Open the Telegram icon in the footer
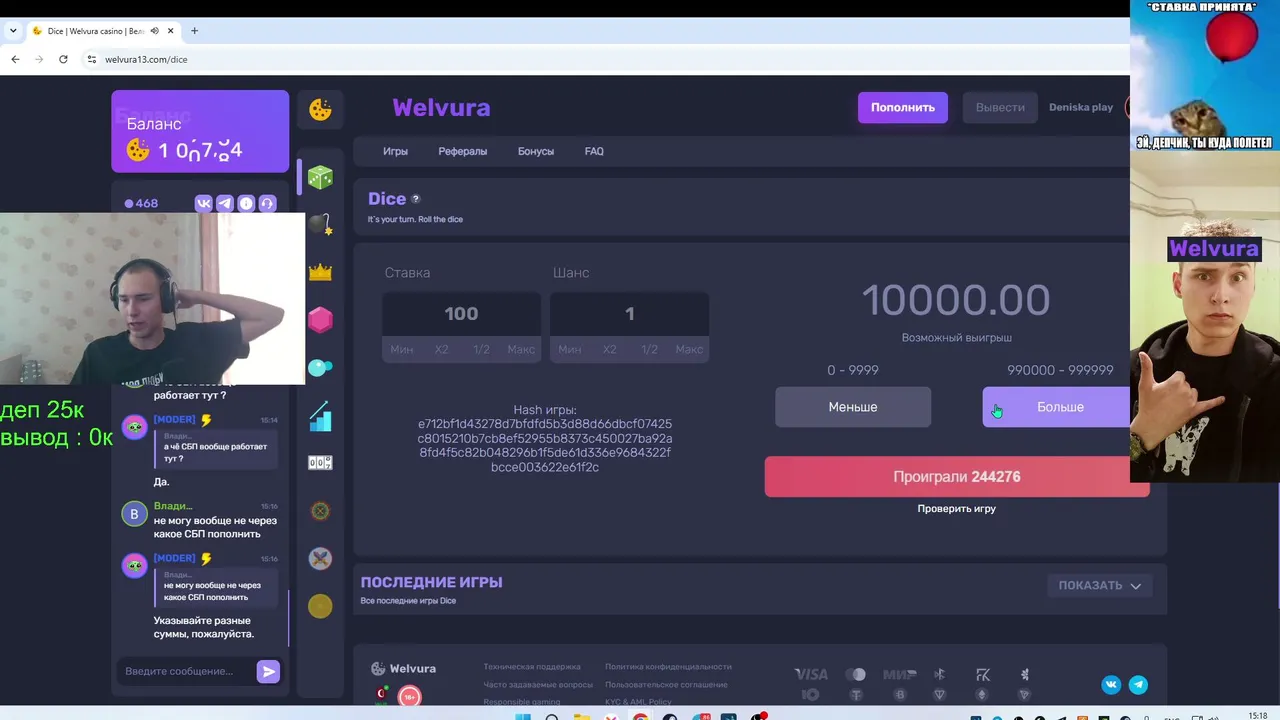Viewport: 1280px width, 720px height. tap(1138, 685)
